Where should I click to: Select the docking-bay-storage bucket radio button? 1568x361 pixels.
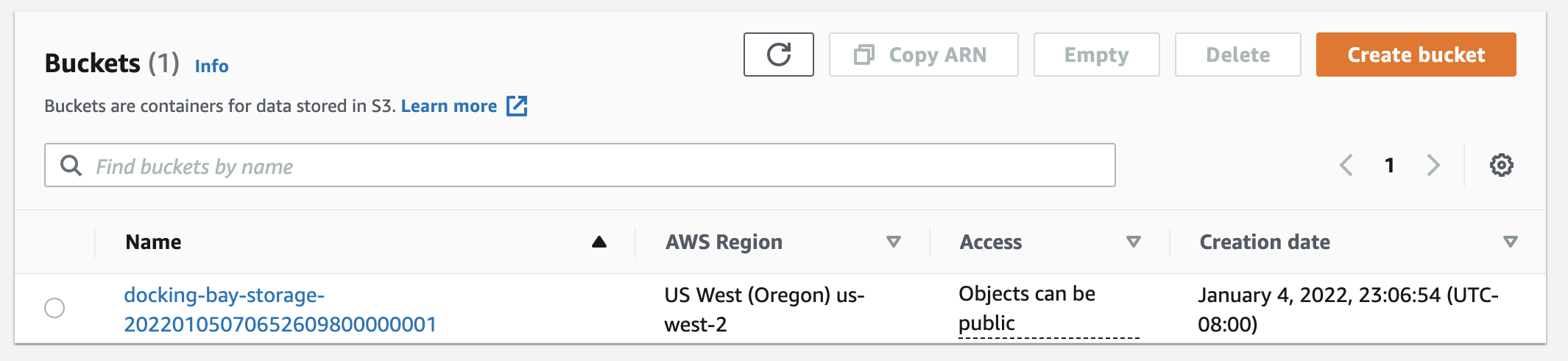point(54,308)
